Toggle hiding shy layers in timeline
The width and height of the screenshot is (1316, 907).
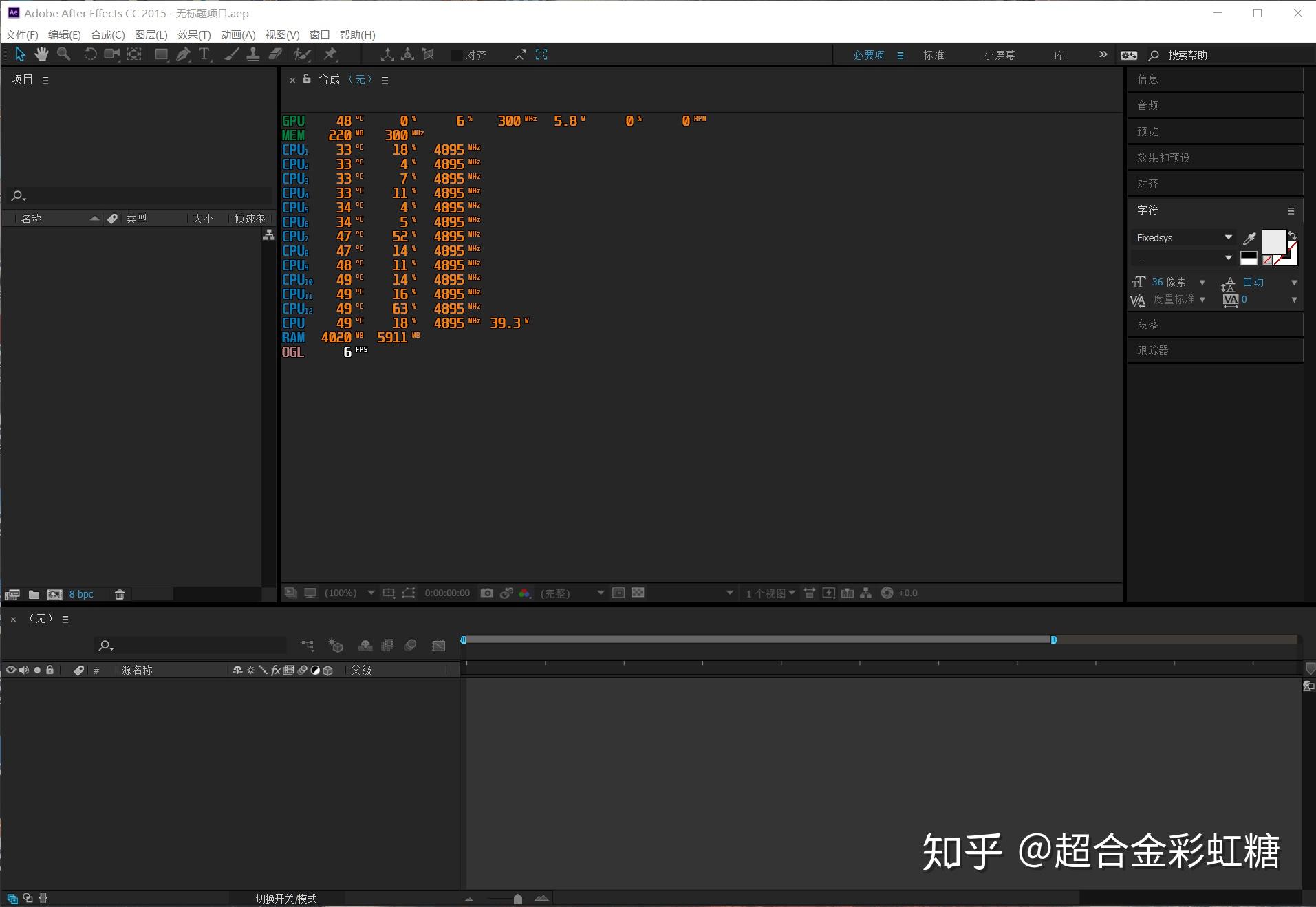point(365,645)
